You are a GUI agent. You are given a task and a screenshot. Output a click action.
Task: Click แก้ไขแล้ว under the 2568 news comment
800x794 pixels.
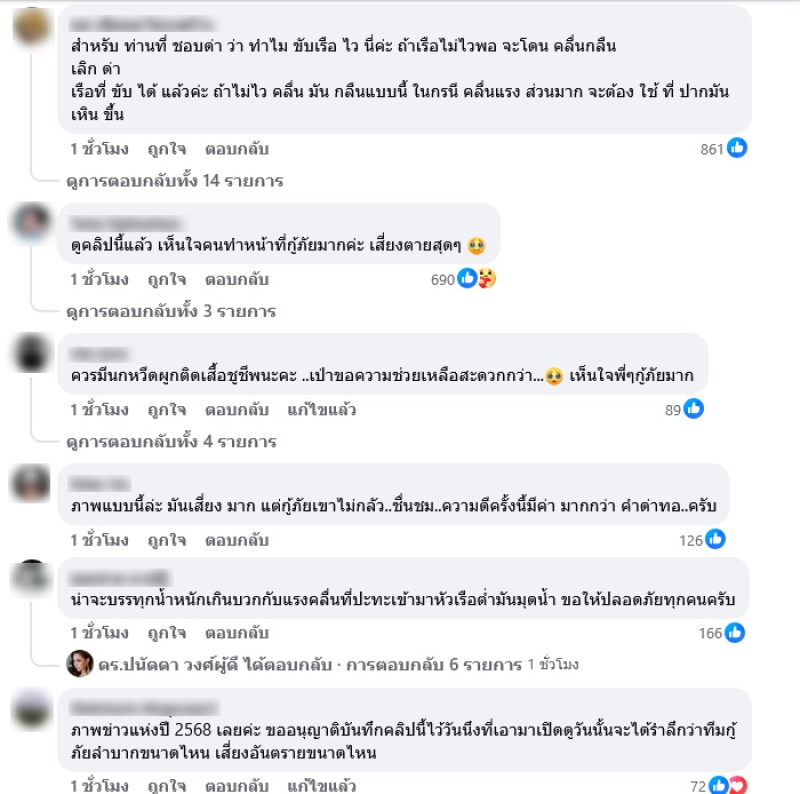[321, 786]
